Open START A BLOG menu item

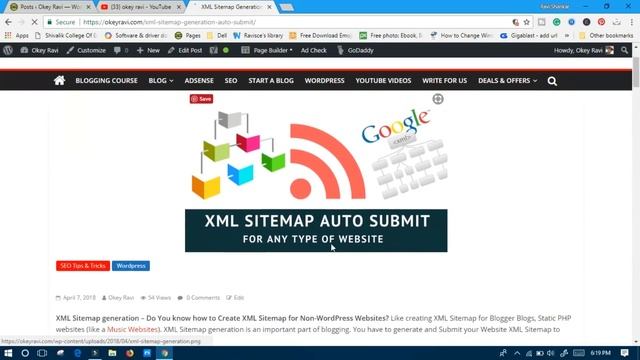point(271,81)
